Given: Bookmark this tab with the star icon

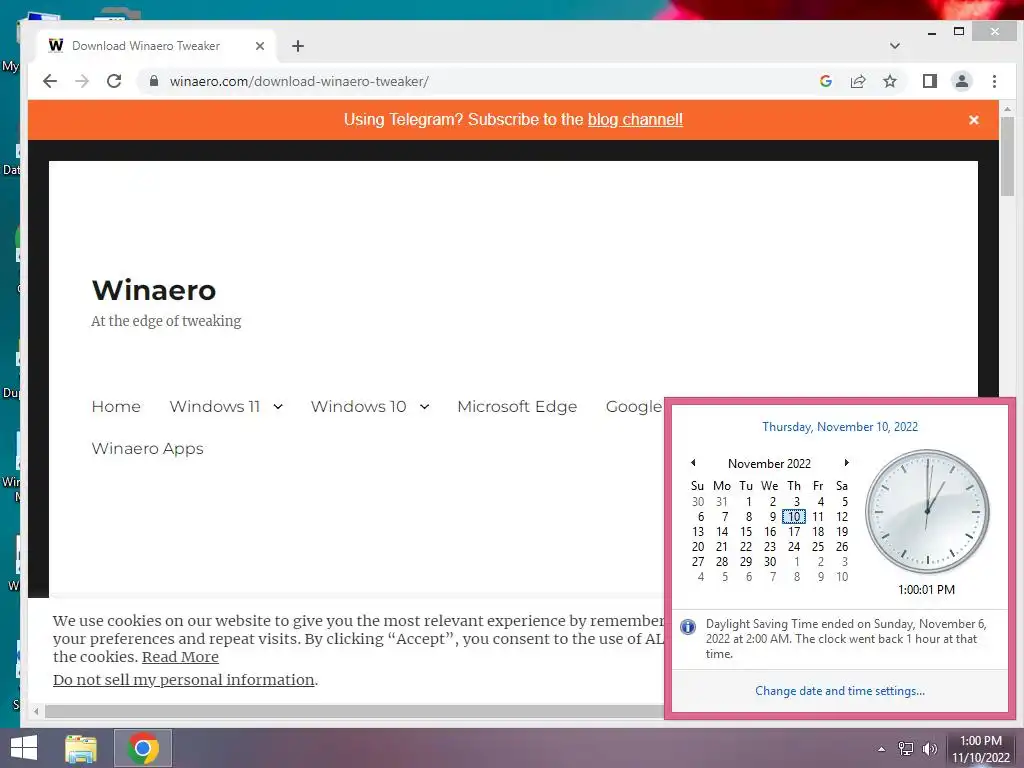Looking at the screenshot, I should click(x=890, y=81).
